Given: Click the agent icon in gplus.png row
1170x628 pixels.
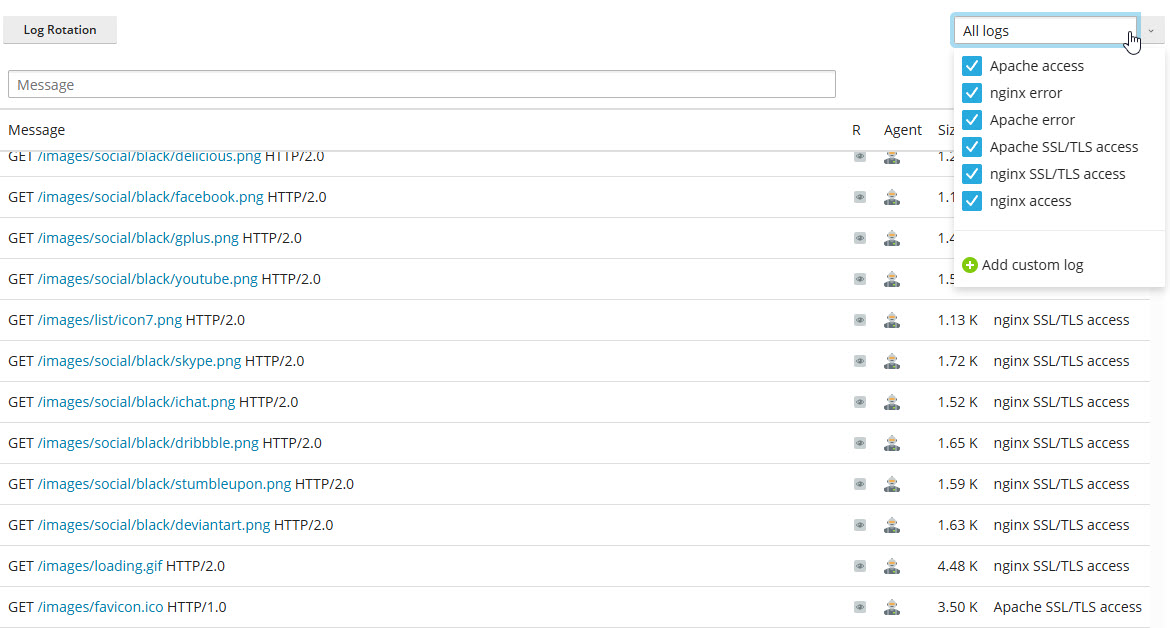Looking at the screenshot, I should [892, 238].
